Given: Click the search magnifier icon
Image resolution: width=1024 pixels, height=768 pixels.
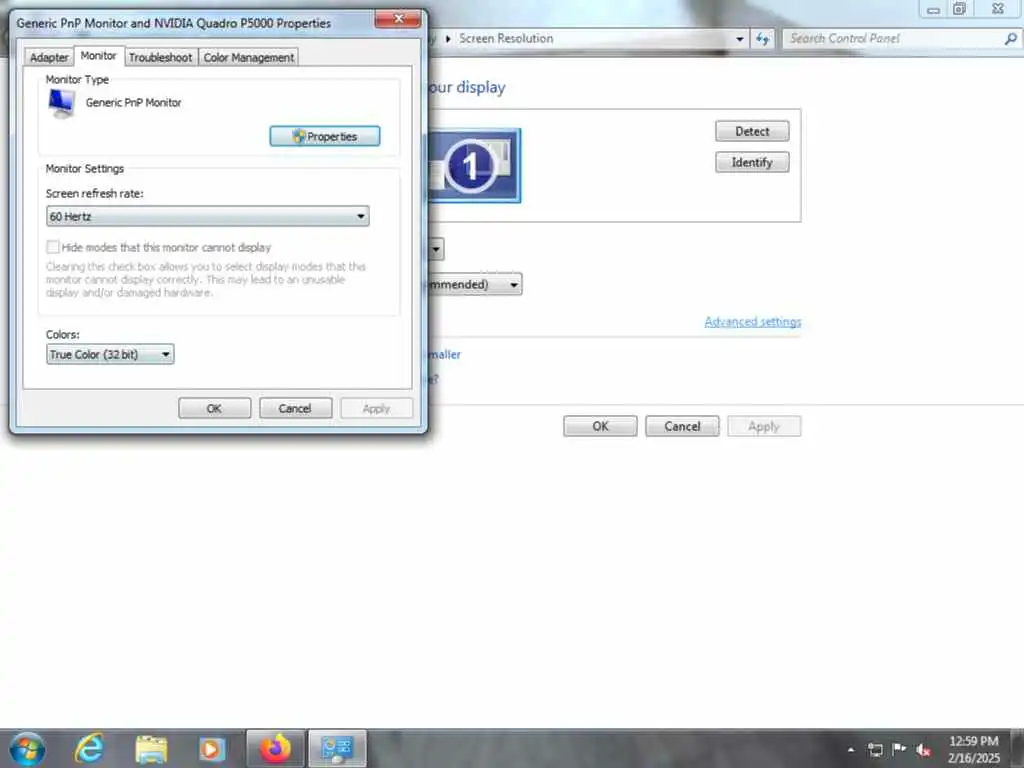Looking at the screenshot, I should (x=1010, y=39).
